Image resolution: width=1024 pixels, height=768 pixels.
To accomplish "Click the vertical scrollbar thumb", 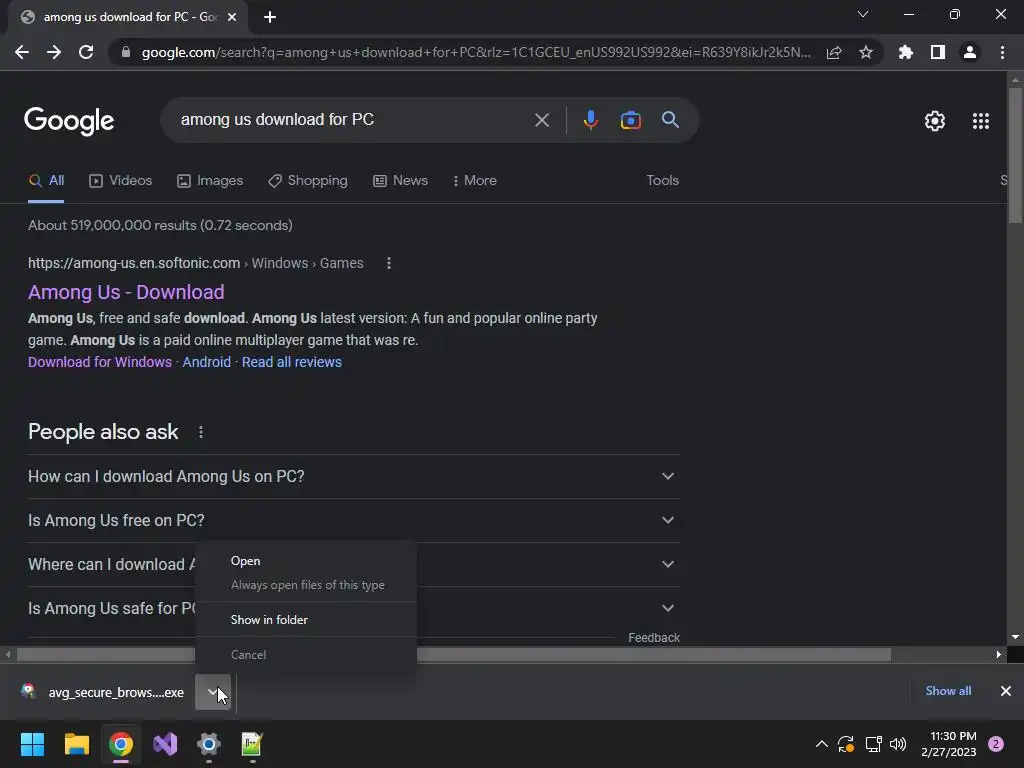I will point(1015,155).
